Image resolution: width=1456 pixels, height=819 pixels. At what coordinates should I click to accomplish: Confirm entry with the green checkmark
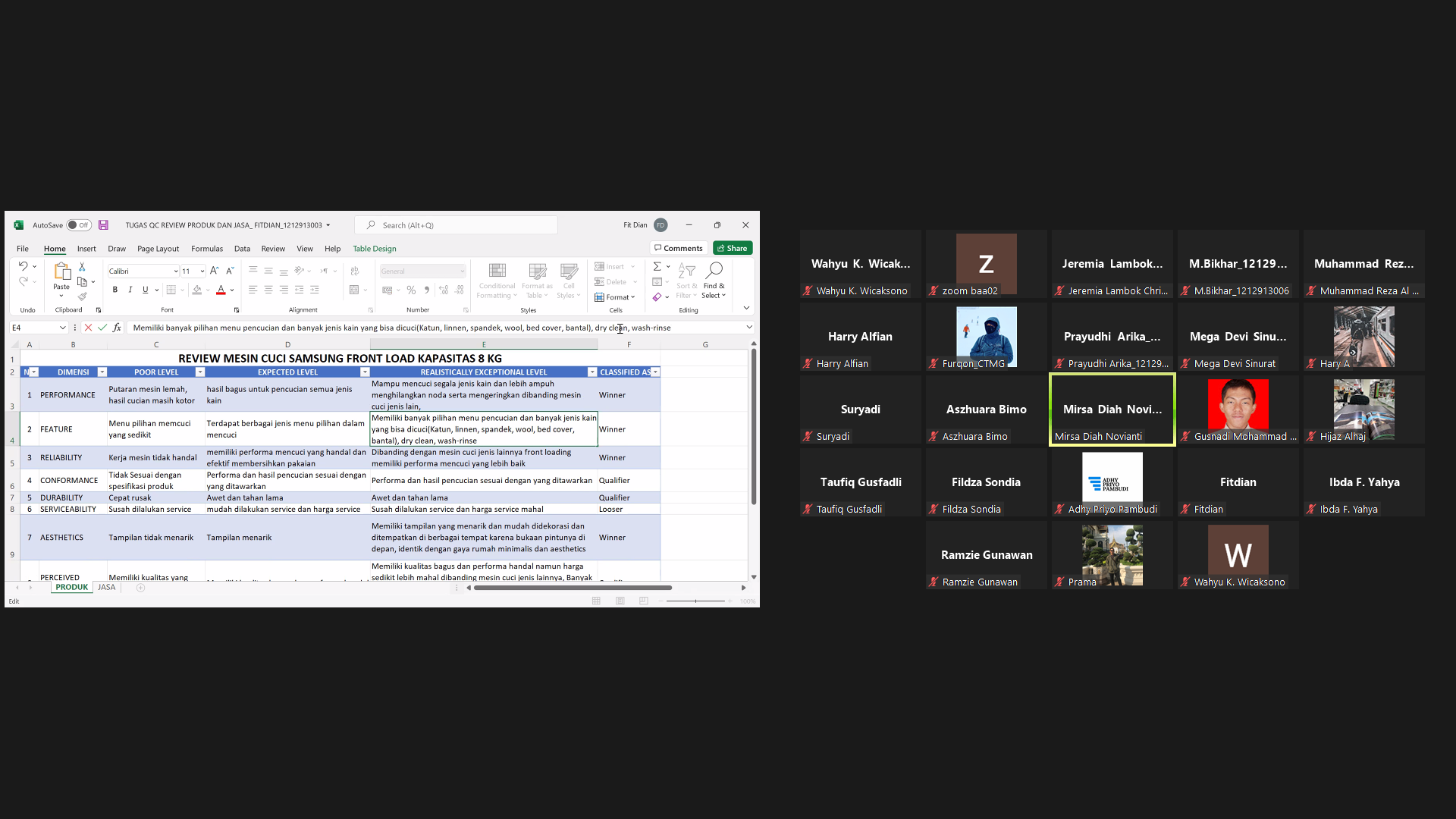coord(102,328)
